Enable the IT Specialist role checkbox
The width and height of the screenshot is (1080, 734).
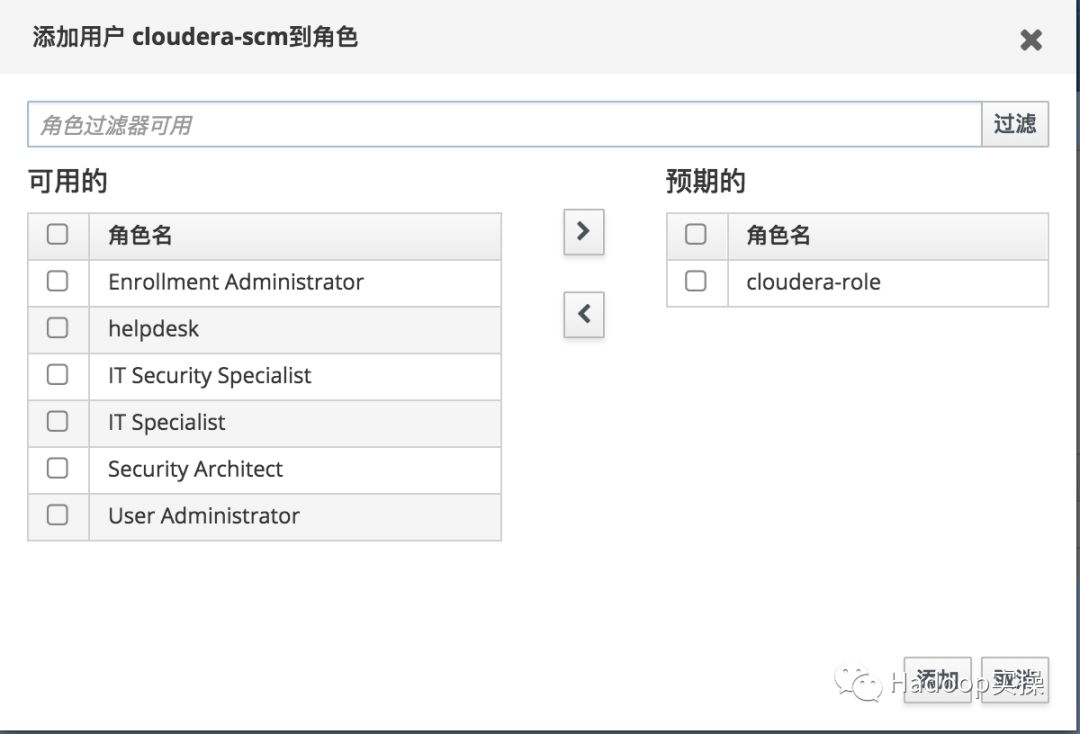click(58, 422)
